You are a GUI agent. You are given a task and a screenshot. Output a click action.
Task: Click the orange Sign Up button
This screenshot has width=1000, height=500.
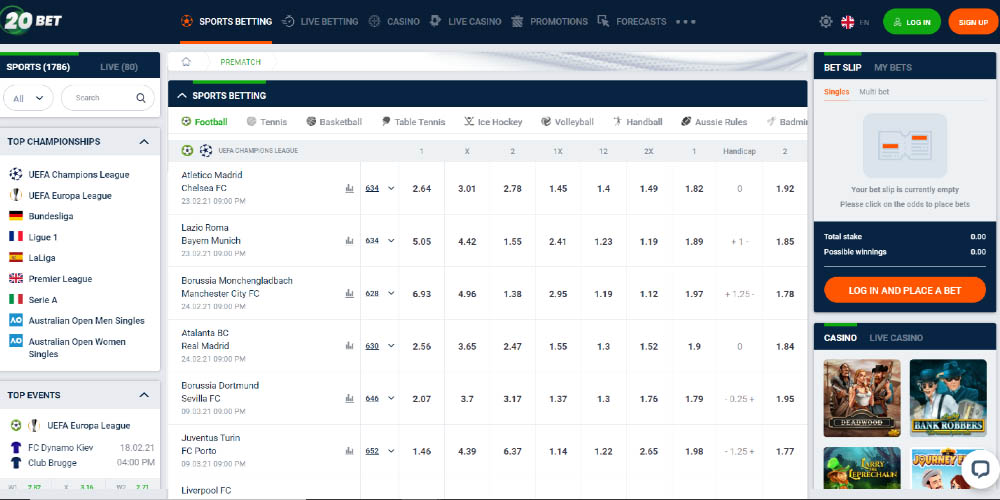(972, 21)
